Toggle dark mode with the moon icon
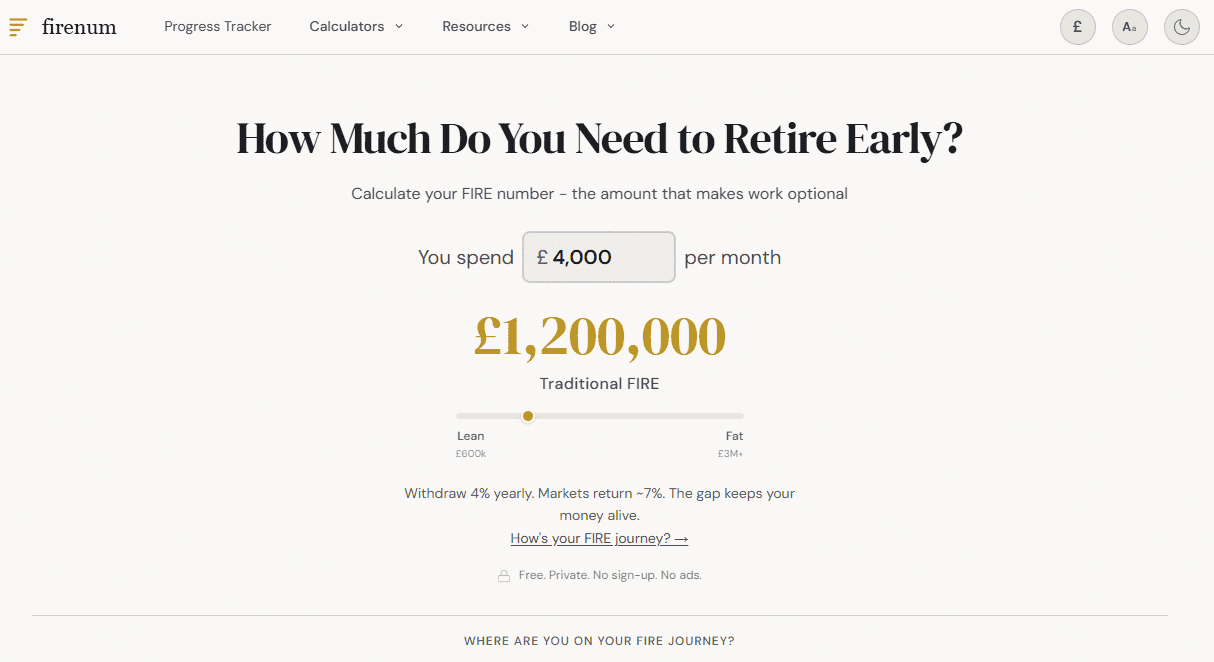The image size is (1214, 662). [1181, 27]
